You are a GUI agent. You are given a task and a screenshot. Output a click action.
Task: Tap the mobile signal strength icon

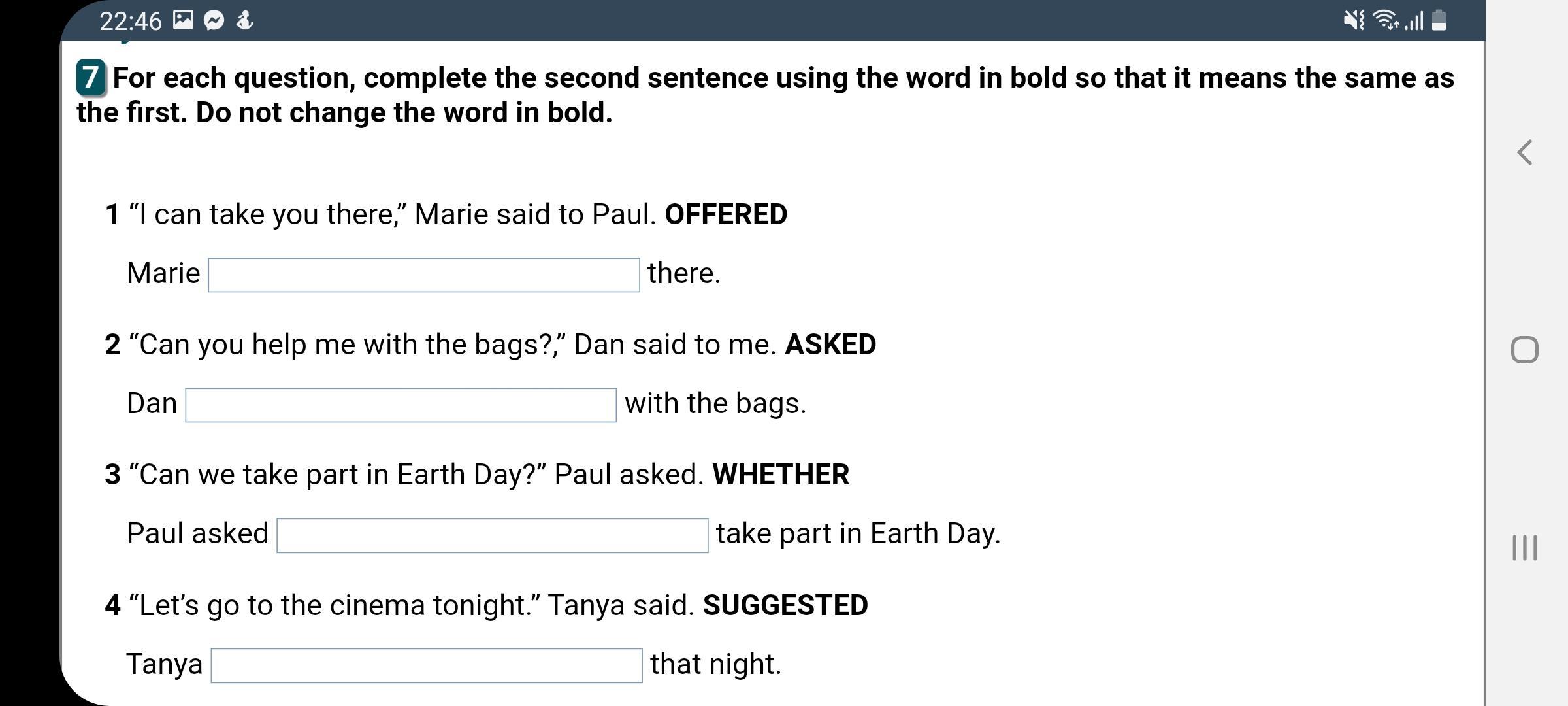(1414, 21)
